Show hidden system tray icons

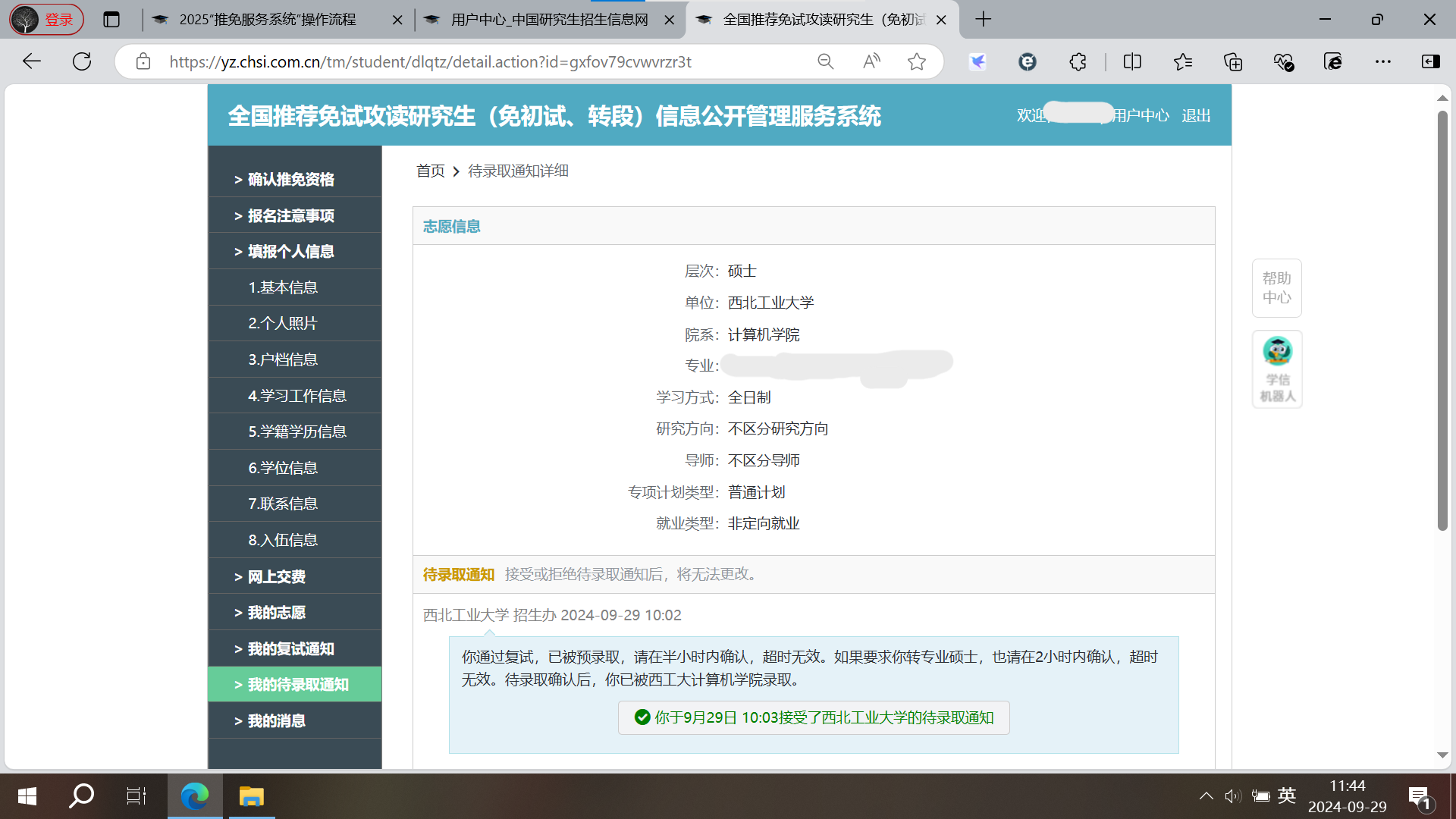click(1206, 795)
